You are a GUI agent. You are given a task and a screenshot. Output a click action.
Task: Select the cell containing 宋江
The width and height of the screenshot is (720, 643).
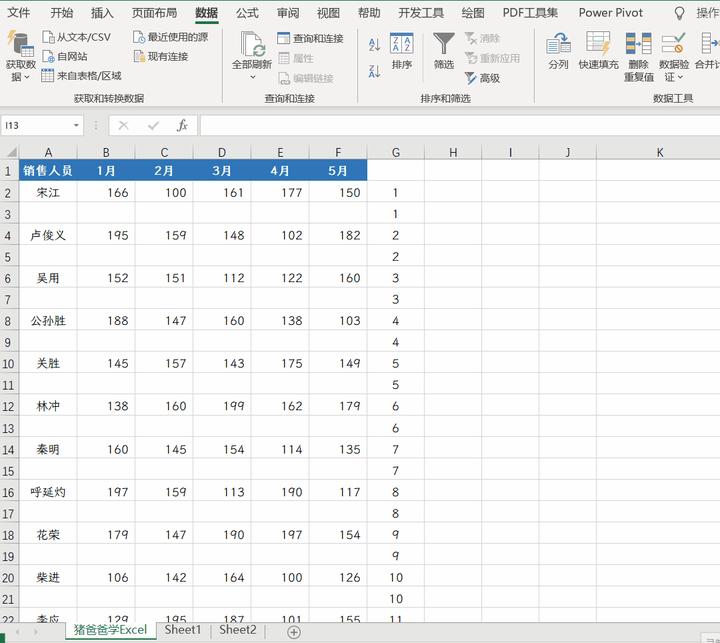(48, 192)
